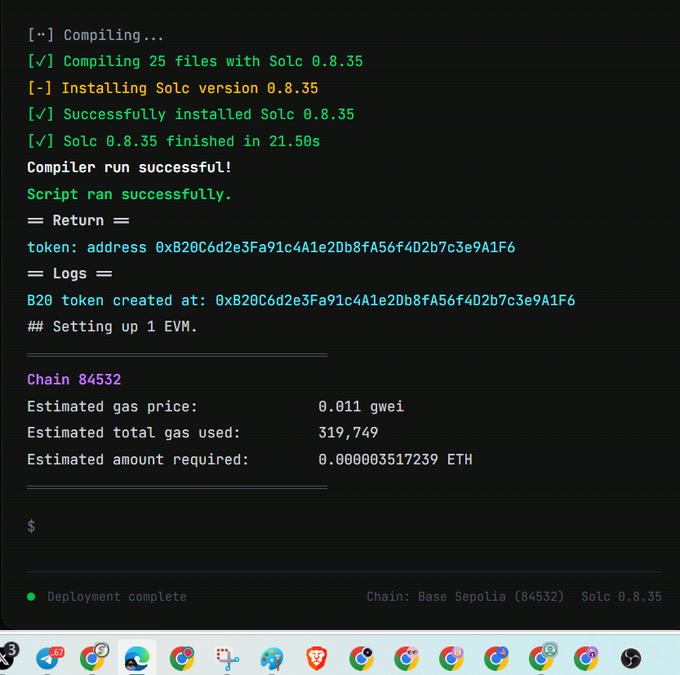This screenshot has width=680, height=675.
Task: Click 'Solc 0.8.35 finished in 21.50s' line
Action: [x=173, y=141]
